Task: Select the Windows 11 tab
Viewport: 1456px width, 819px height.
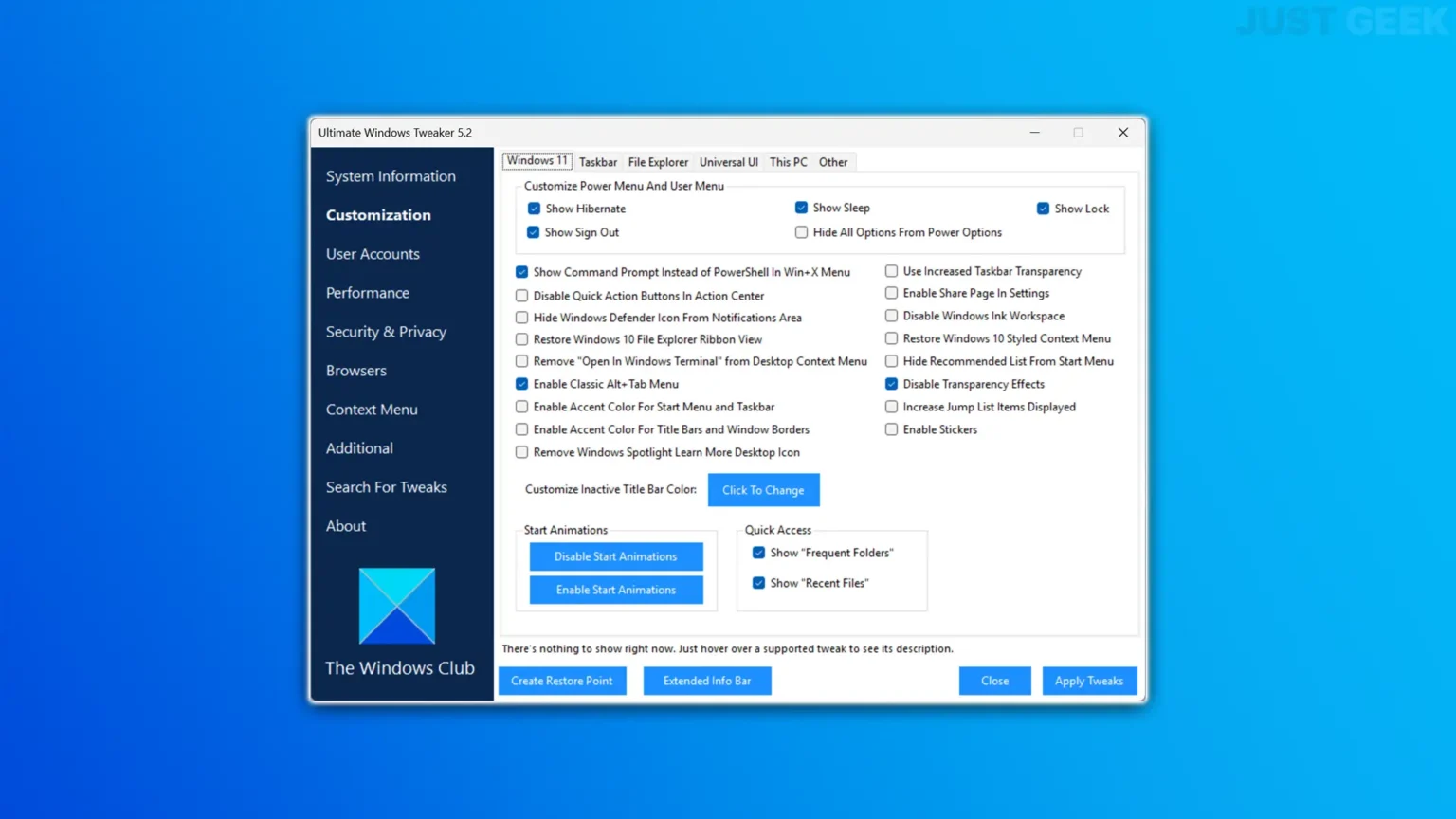Action: [537, 161]
